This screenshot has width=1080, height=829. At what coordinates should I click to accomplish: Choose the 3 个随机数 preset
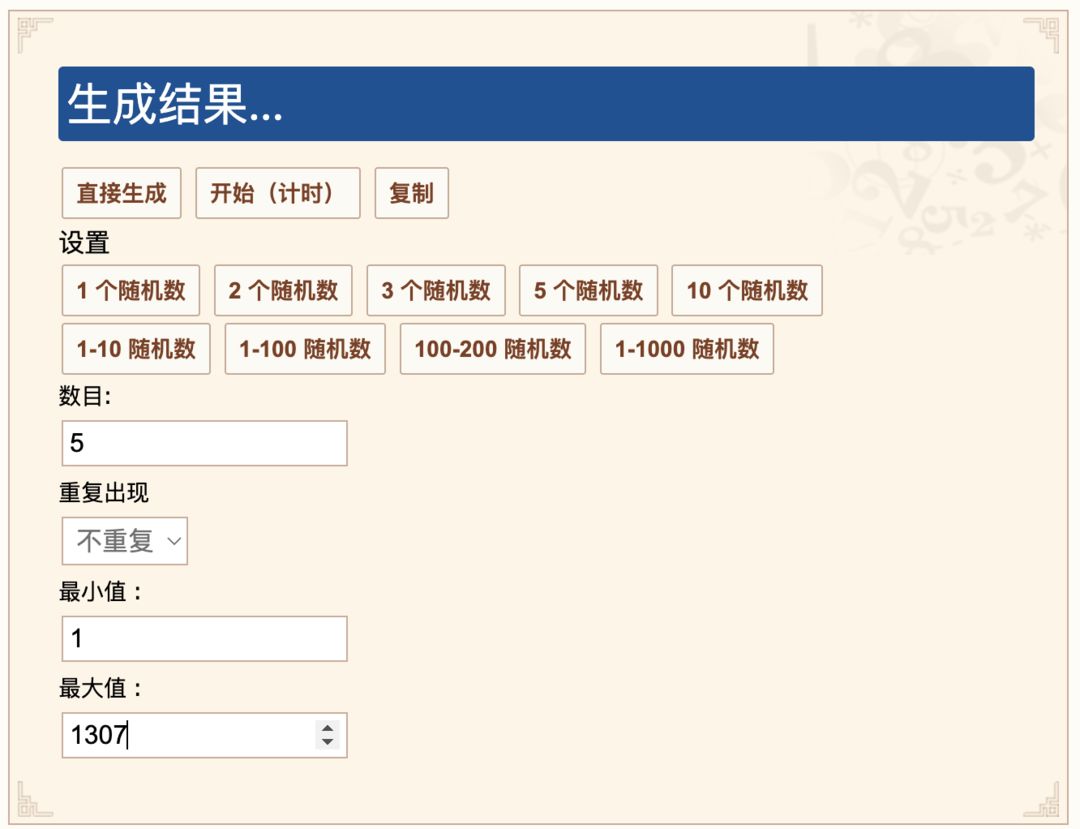pos(436,290)
